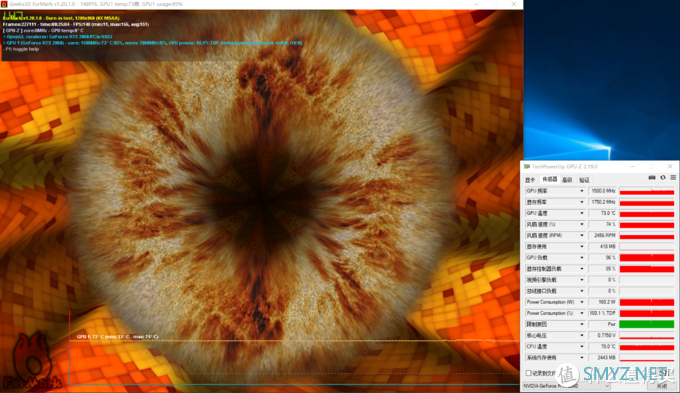This screenshot has width=680, height=393.
Task: Click FurMark app icon in title bar
Action: 4,4
